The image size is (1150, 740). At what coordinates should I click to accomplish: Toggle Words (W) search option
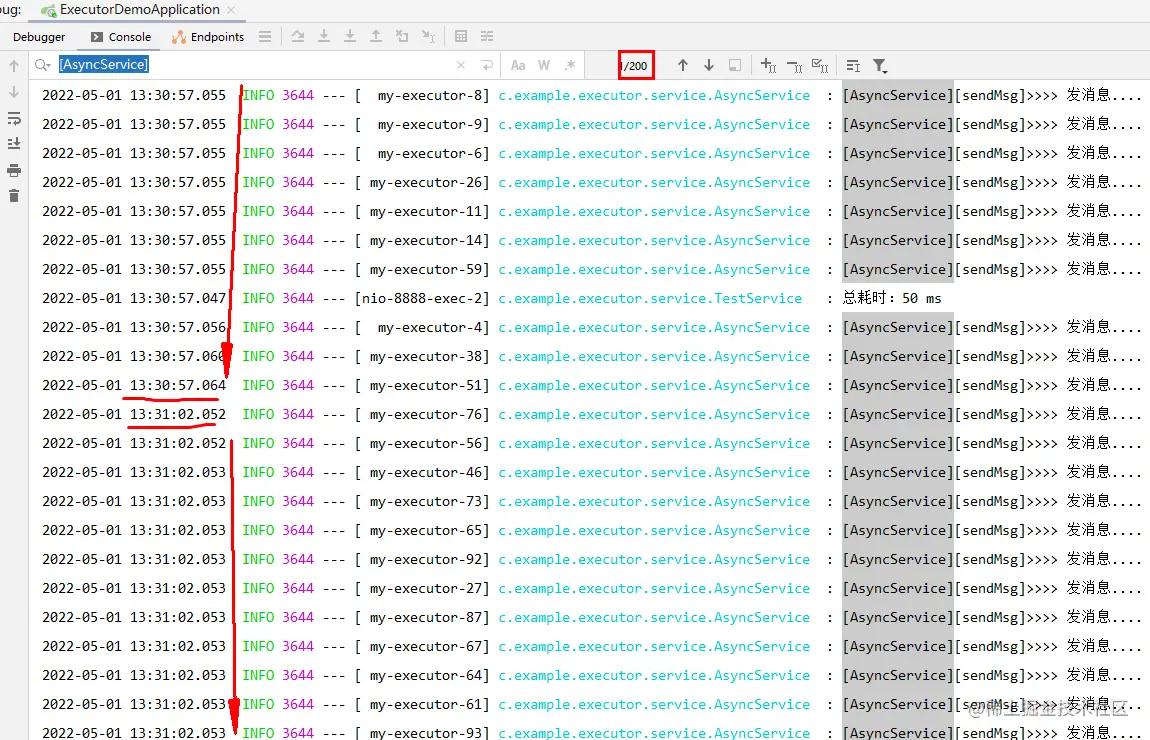[x=543, y=65]
